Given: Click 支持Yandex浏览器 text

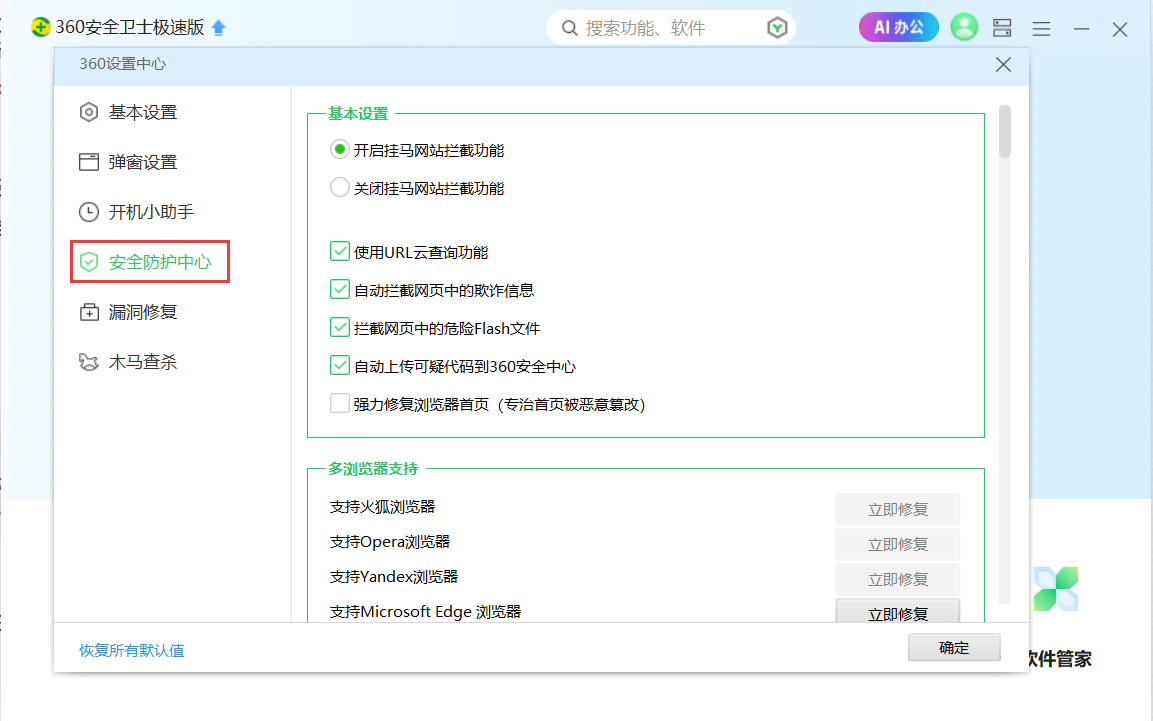Looking at the screenshot, I should coord(393,577).
